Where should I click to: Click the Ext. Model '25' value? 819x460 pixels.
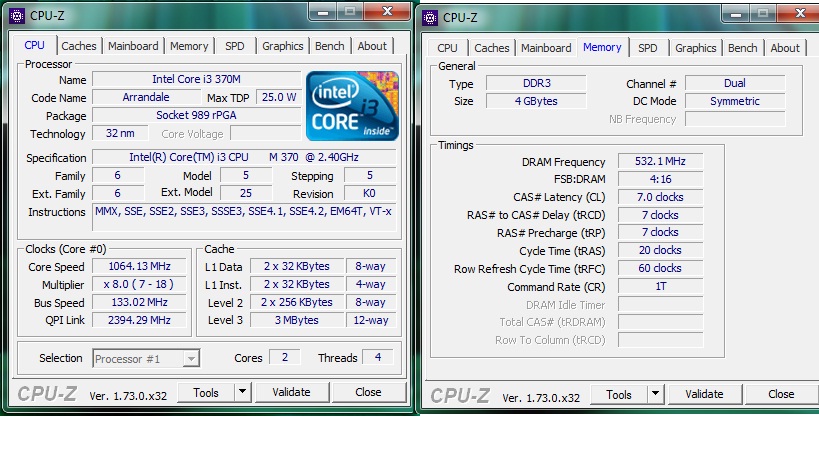(x=245, y=193)
